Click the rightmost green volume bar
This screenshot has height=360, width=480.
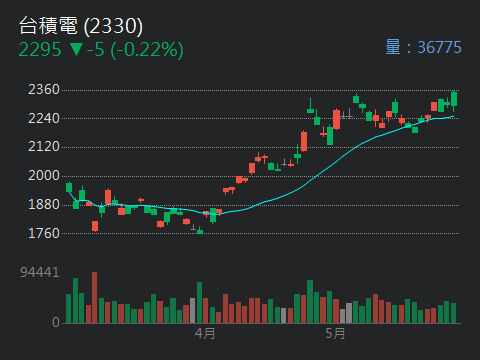(453, 313)
